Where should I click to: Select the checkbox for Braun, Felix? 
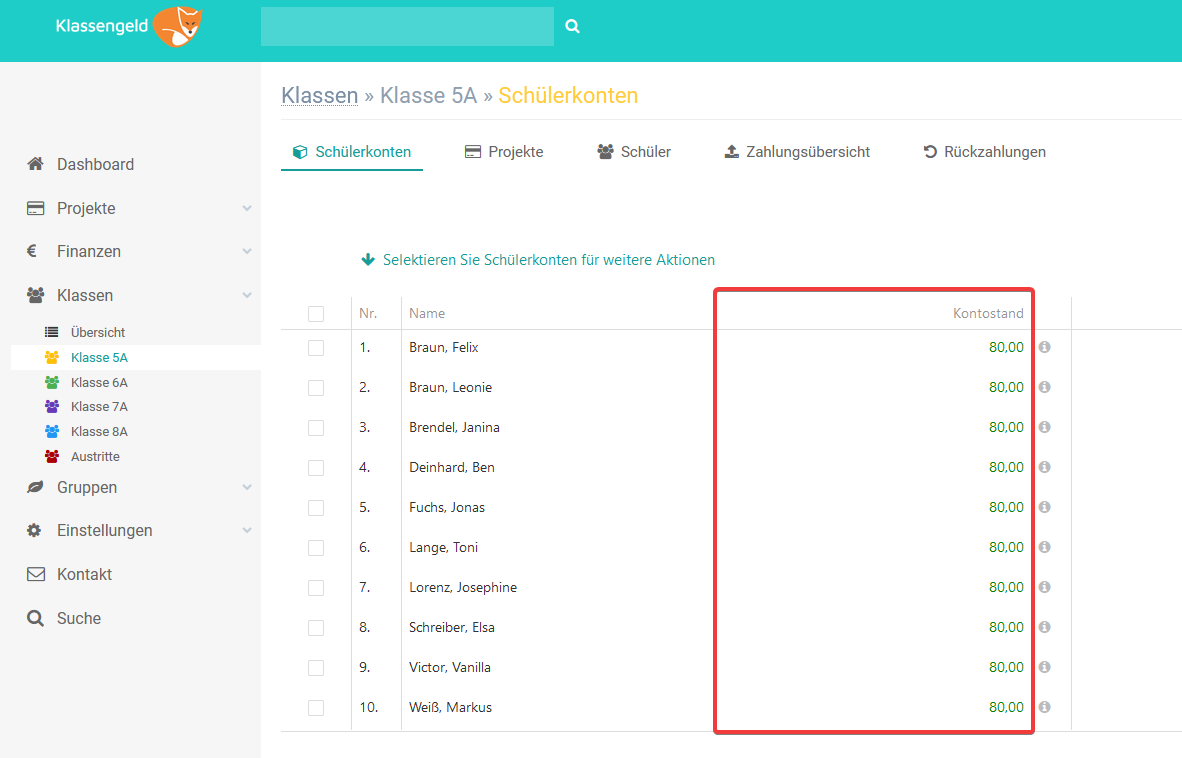[316, 348]
